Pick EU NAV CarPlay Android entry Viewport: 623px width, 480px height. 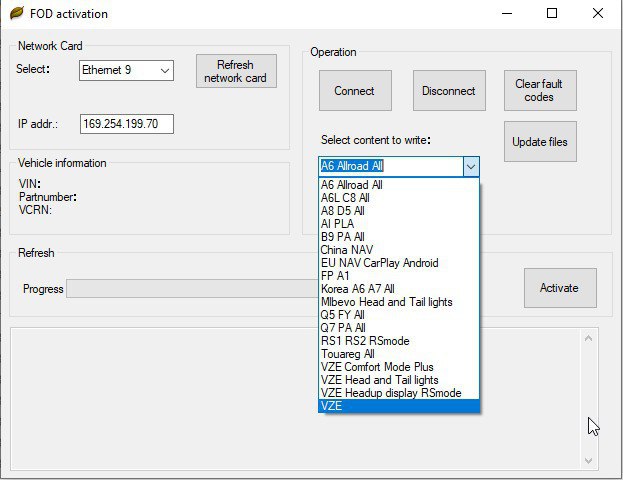point(379,263)
